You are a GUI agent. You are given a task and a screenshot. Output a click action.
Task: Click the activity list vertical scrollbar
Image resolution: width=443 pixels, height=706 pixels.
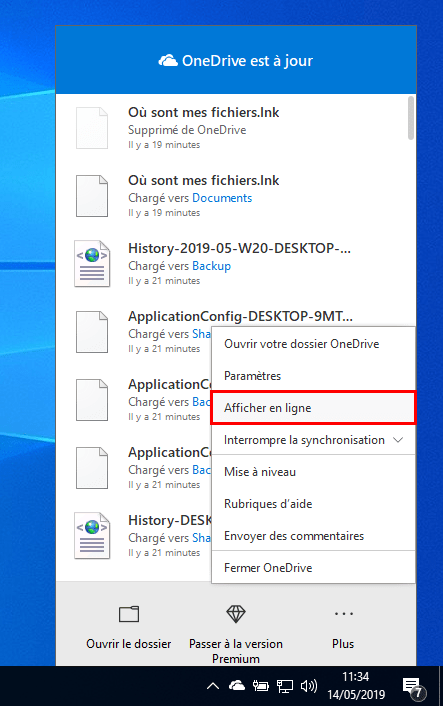pos(411,118)
